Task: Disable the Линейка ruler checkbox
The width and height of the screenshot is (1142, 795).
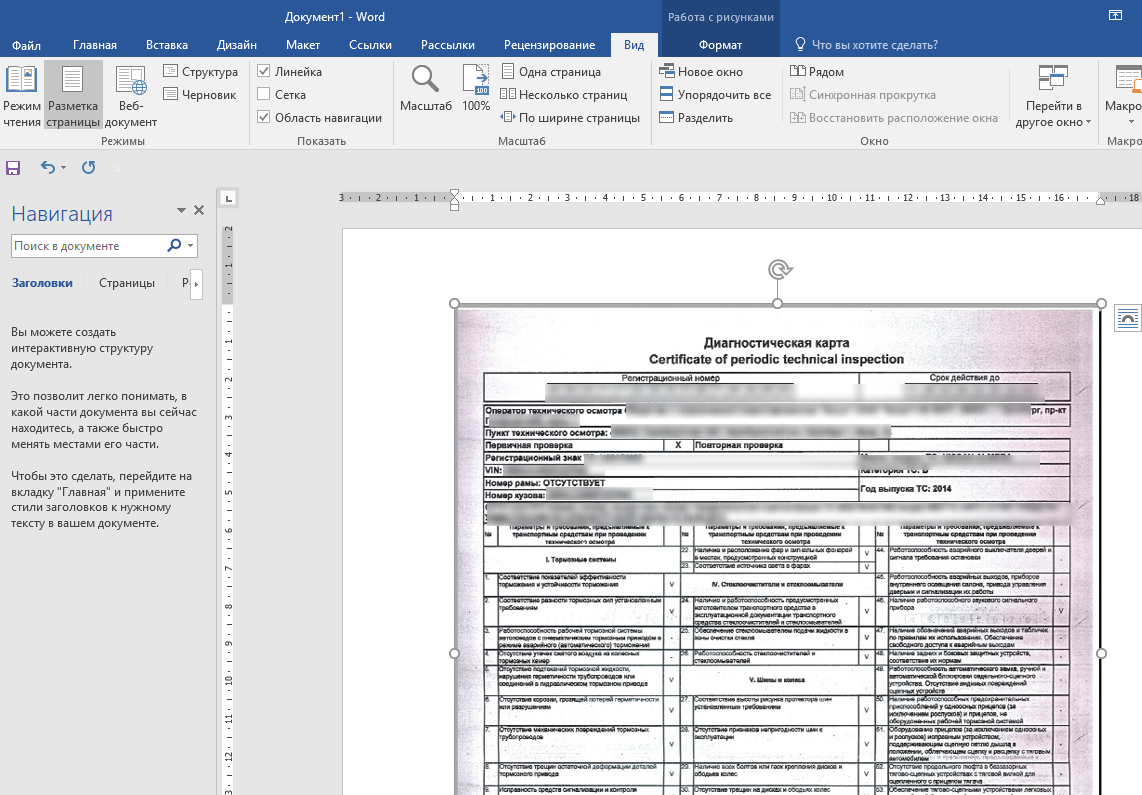Action: [x=264, y=72]
